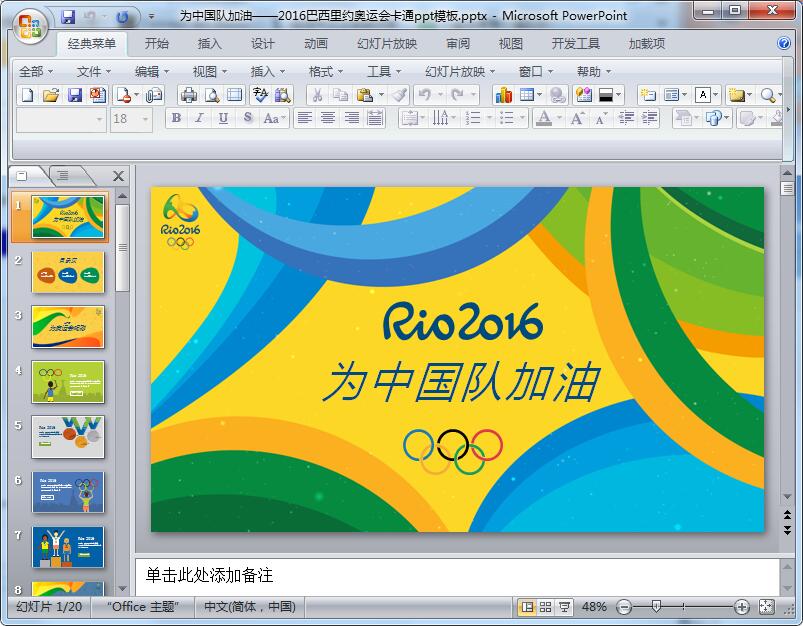Decrease the font size
This screenshot has height=626, width=803.
[601, 119]
